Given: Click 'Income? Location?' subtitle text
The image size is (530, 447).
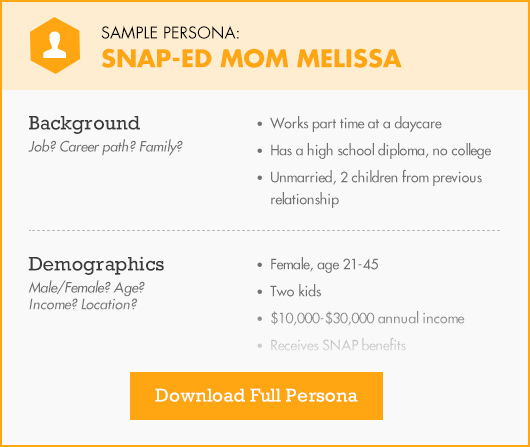Looking at the screenshot, I should 83,305.
